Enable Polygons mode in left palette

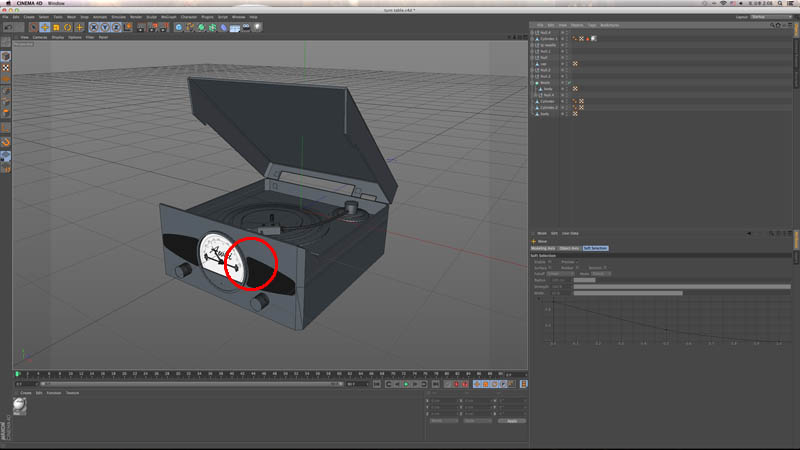point(6,113)
